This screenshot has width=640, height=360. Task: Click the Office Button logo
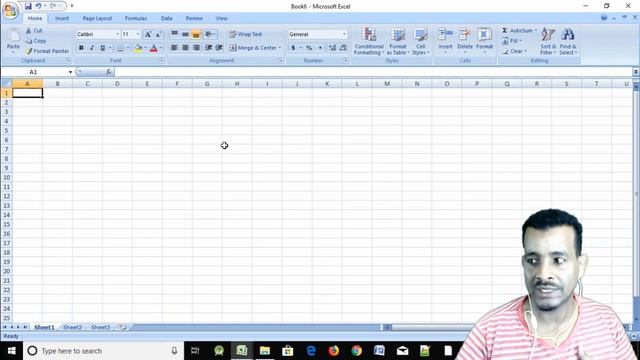point(11,10)
